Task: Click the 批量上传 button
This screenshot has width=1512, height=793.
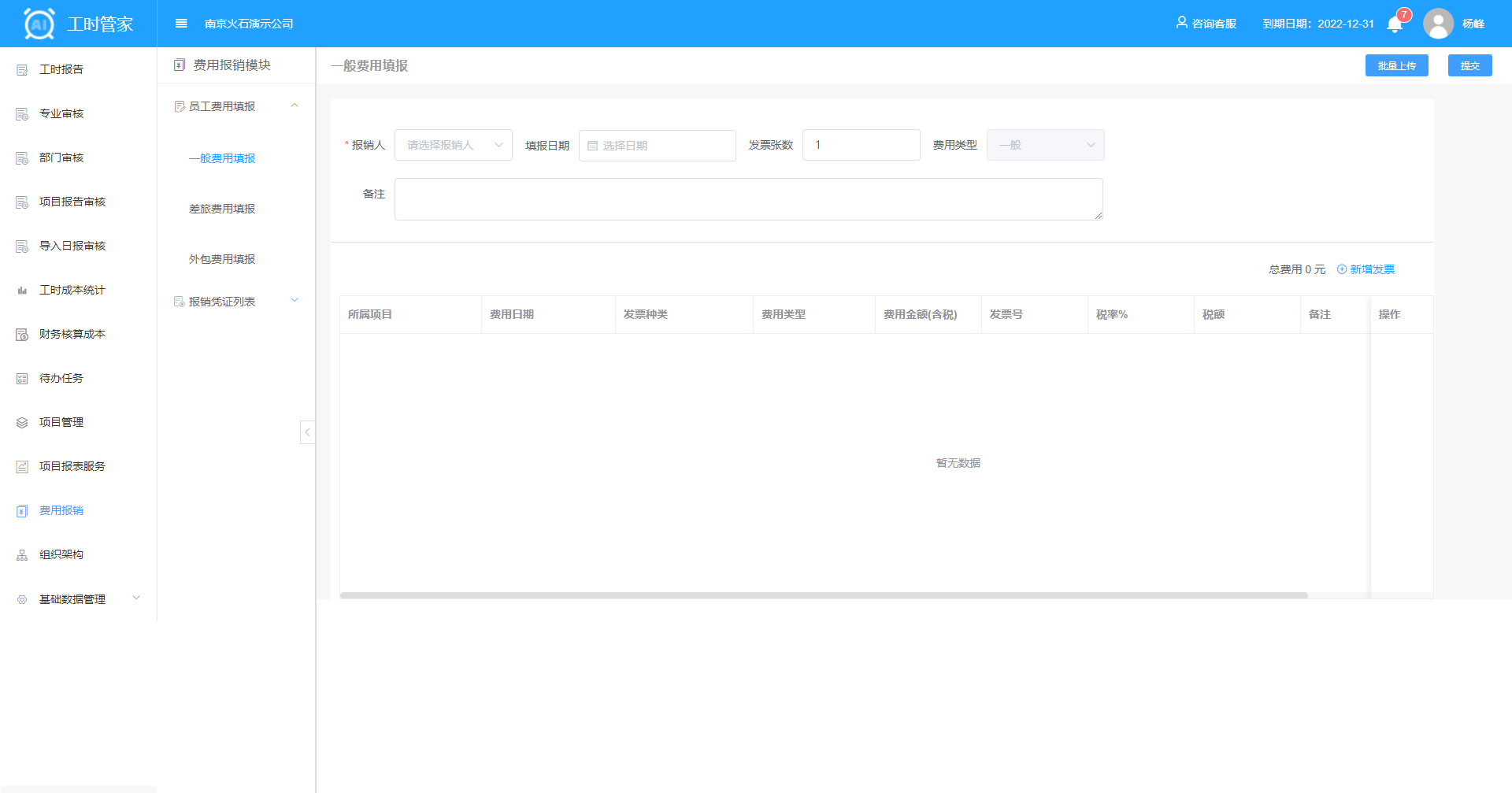Action: [1396, 66]
